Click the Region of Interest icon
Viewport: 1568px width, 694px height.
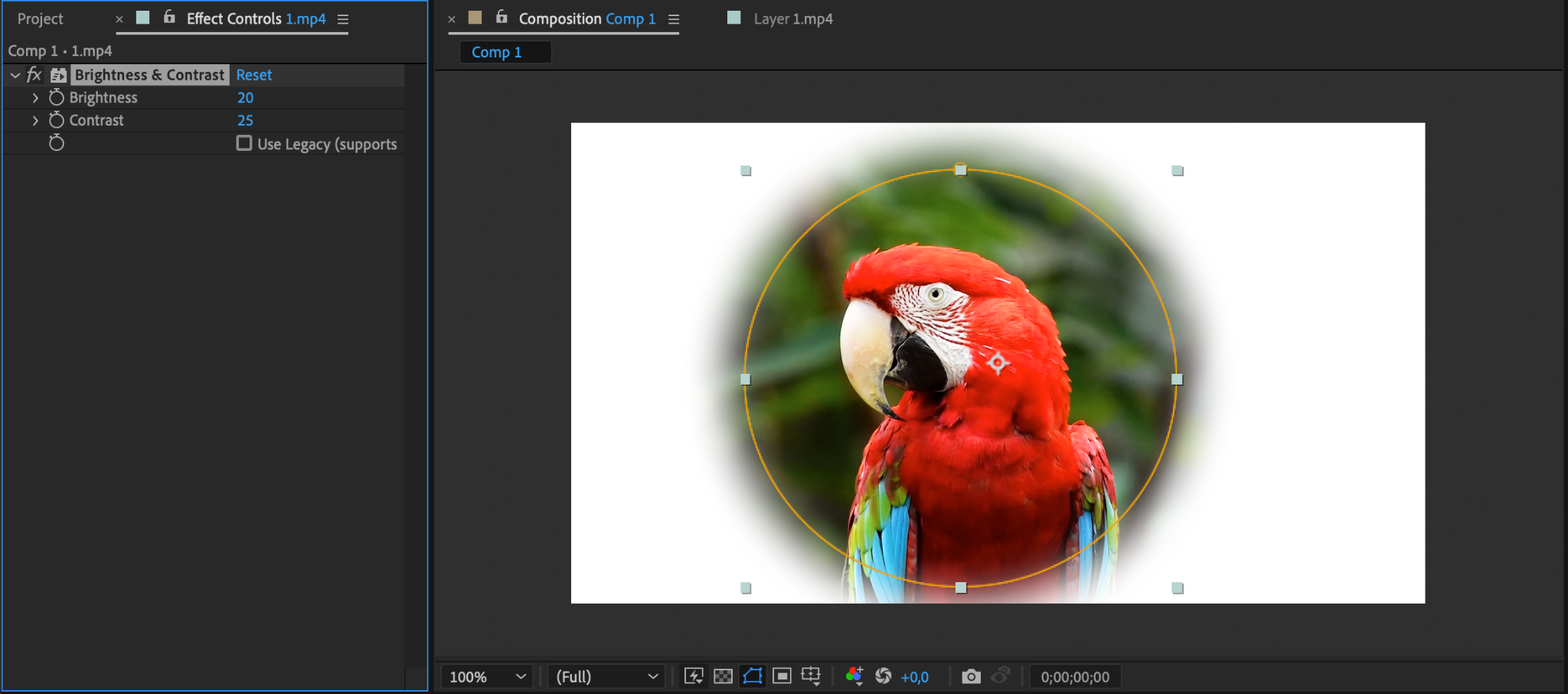click(782, 676)
